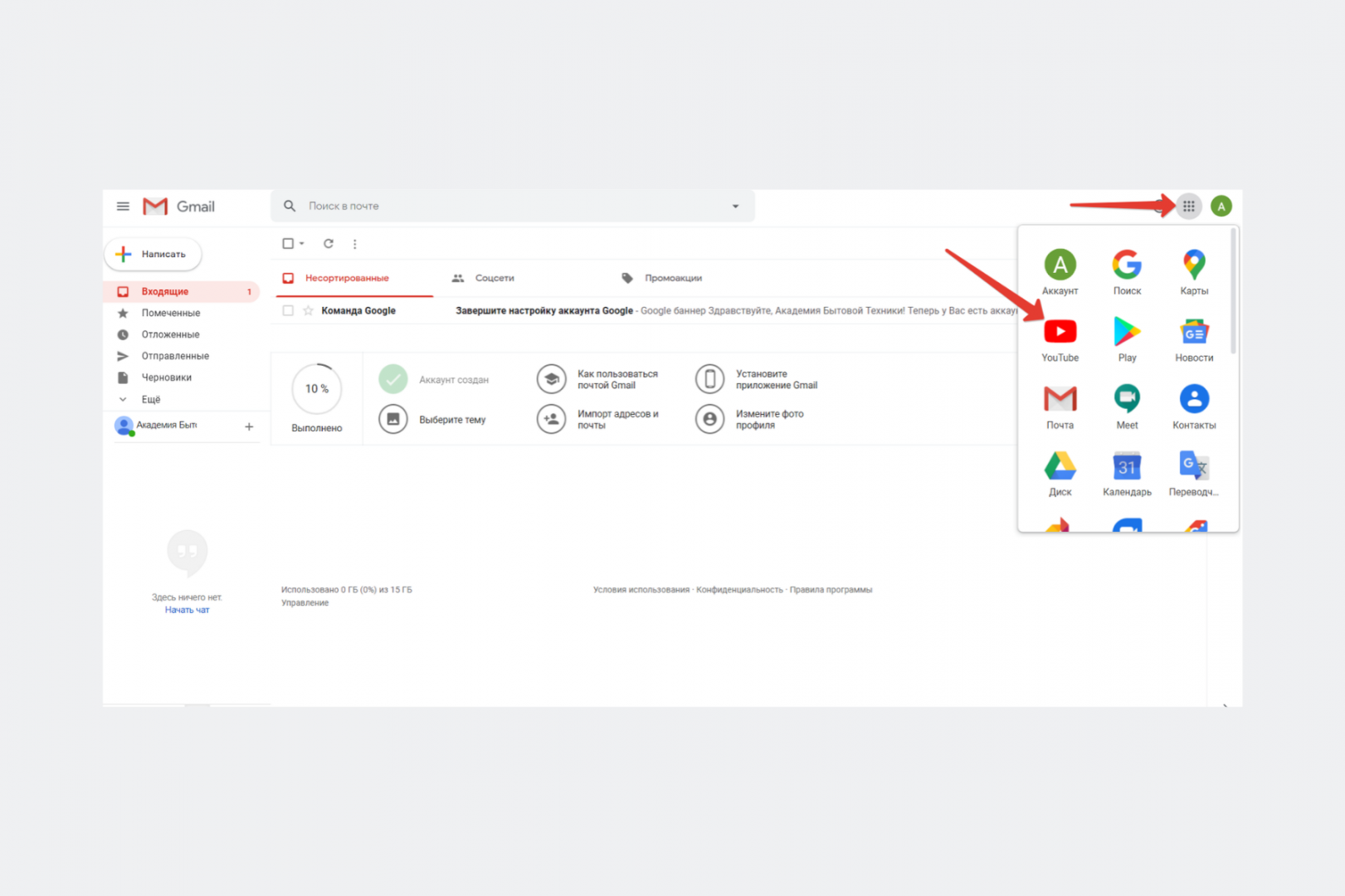Click the apps panel scrollbar
1345x896 pixels.
point(1233,290)
